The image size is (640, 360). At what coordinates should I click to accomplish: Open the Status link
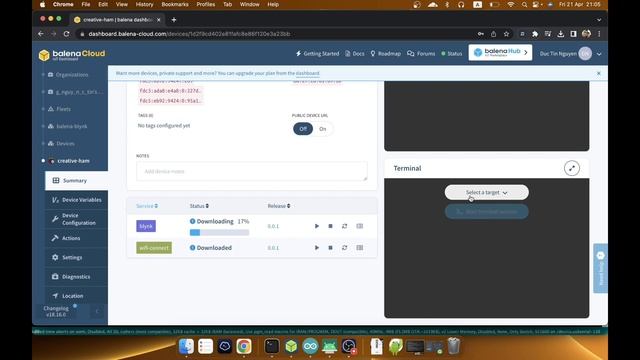(x=451, y=53)
